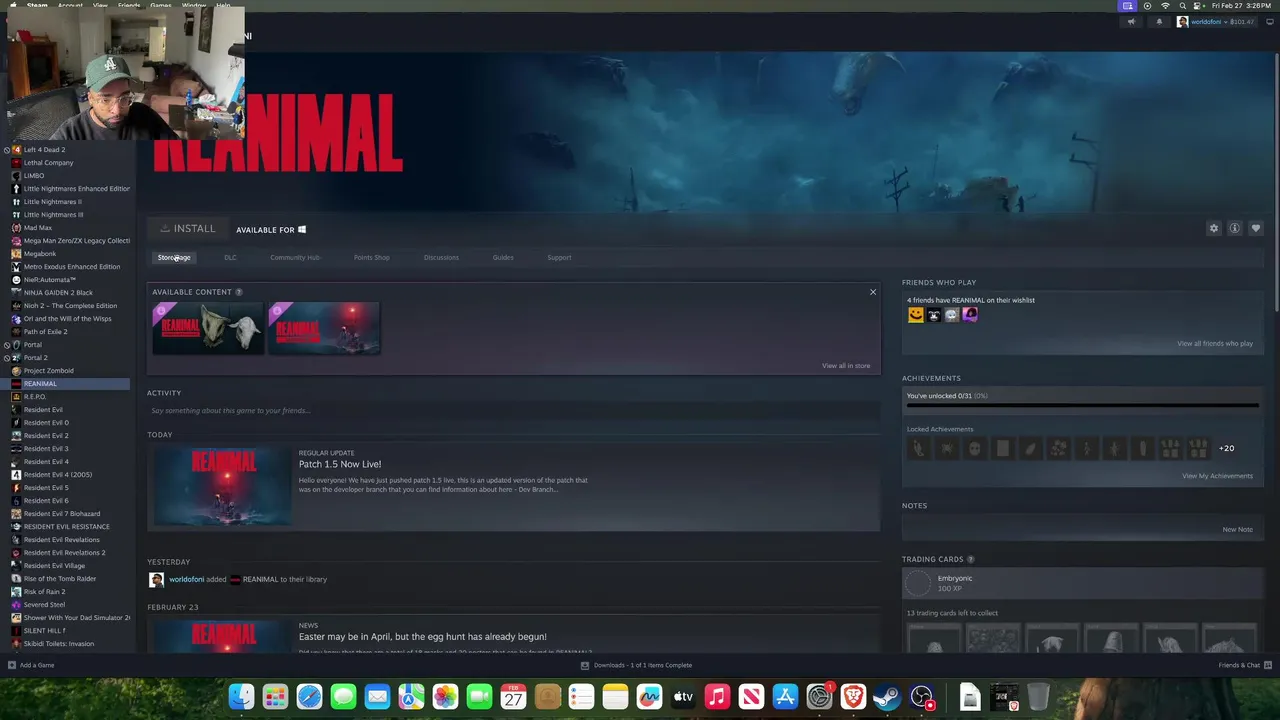
Task: Open the DLC tab
Action: 230,258
